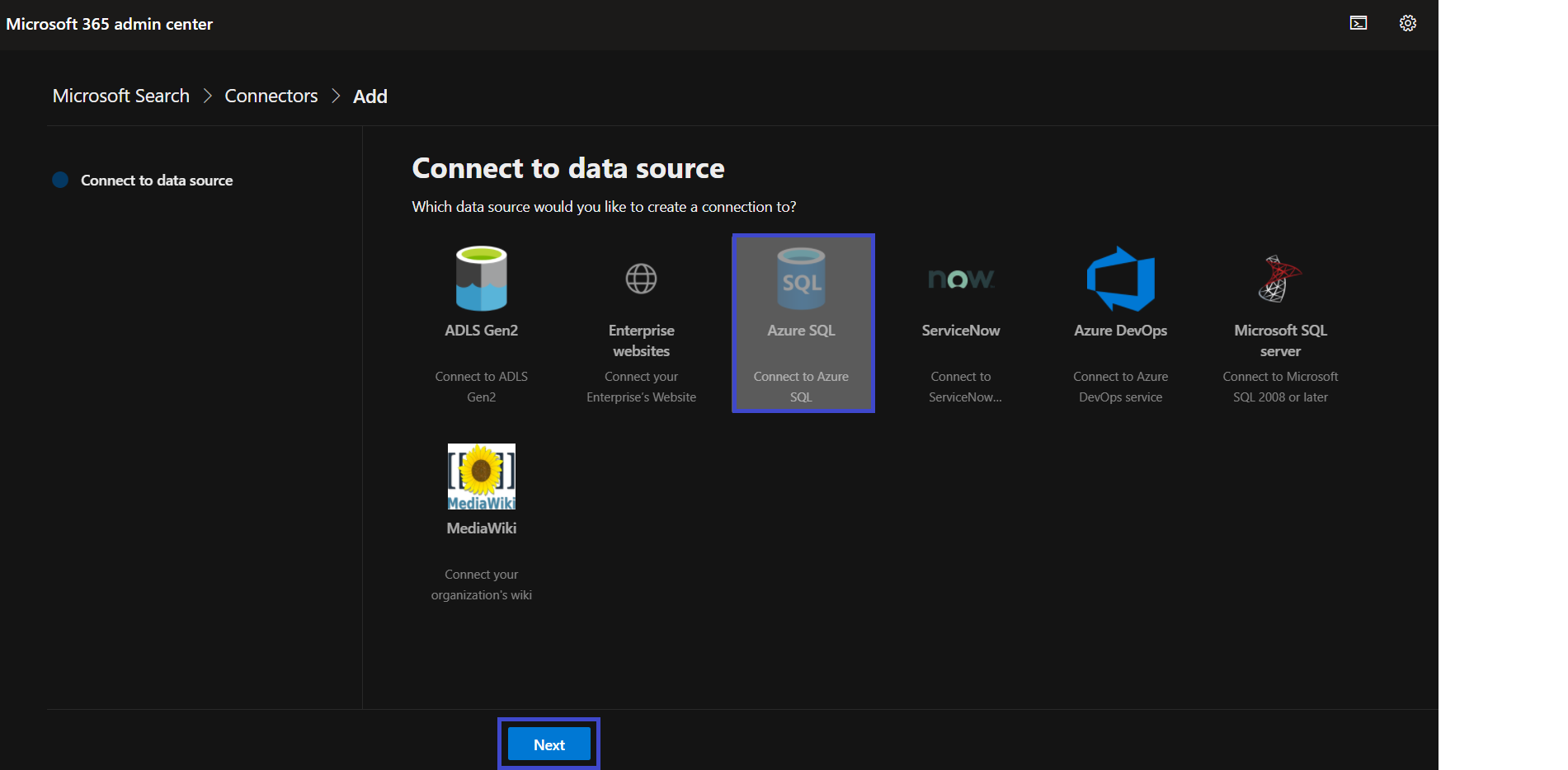The image size is (1568, 770).
Task: Select the Azure SQL database icon
Action: [x=801, y=278]
